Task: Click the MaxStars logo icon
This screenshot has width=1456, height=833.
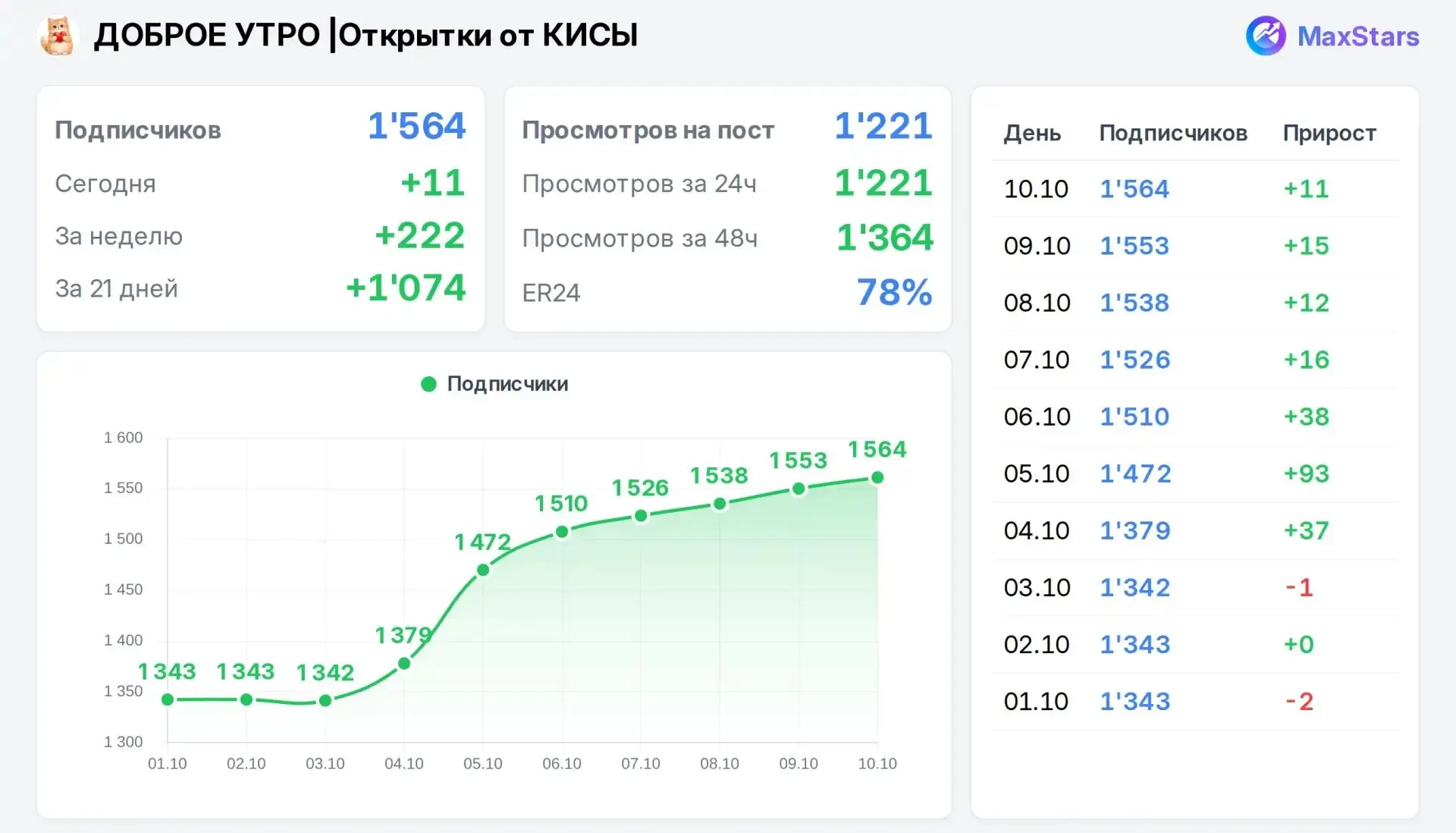Action: click(x=1266, y=36)
